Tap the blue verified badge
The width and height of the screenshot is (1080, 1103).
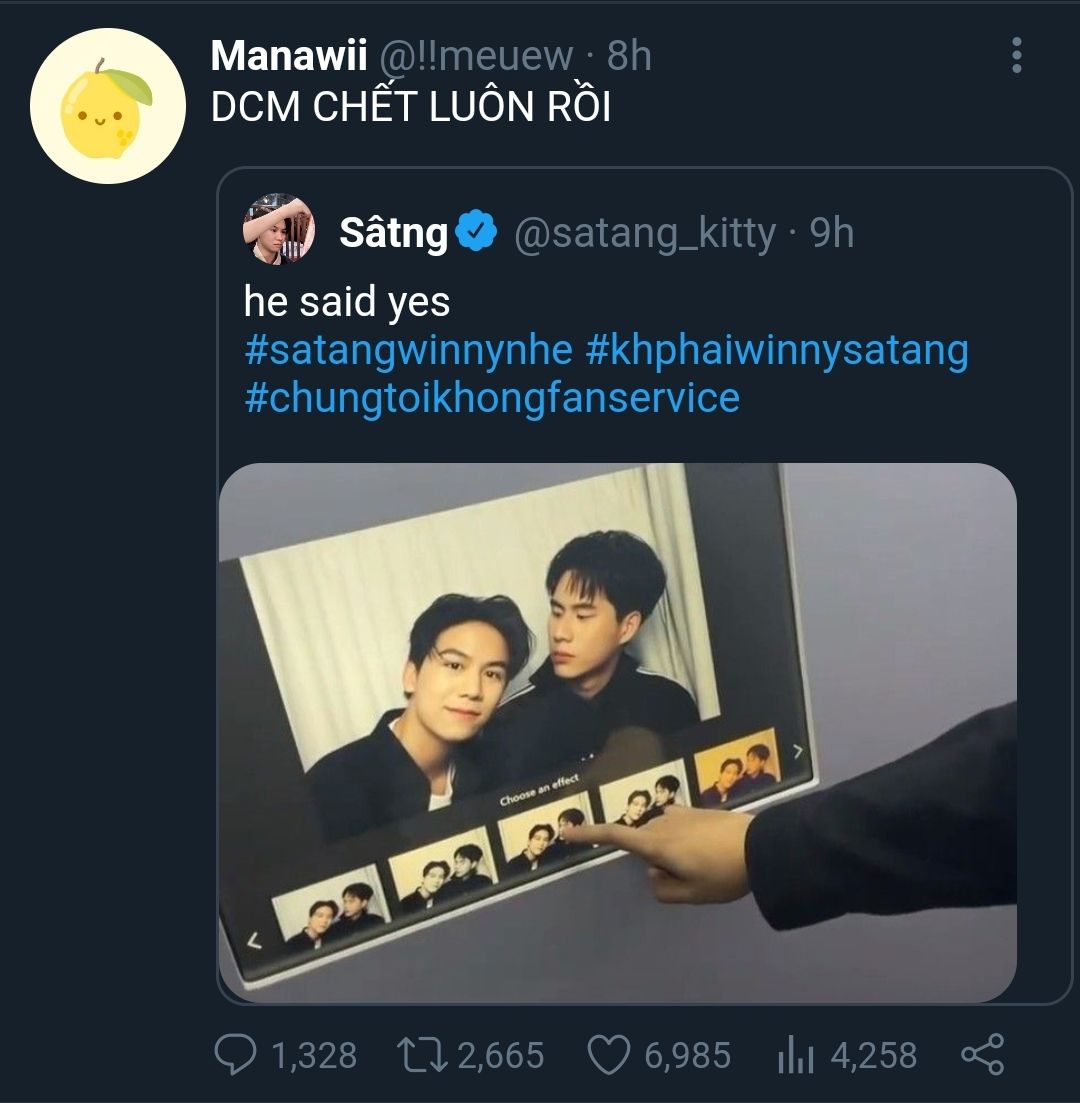pyautogui.click(x=477, y=232)
